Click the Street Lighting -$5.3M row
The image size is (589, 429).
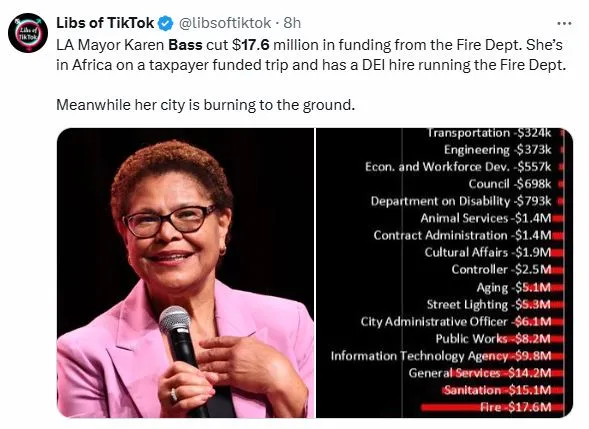click(495, 304)
